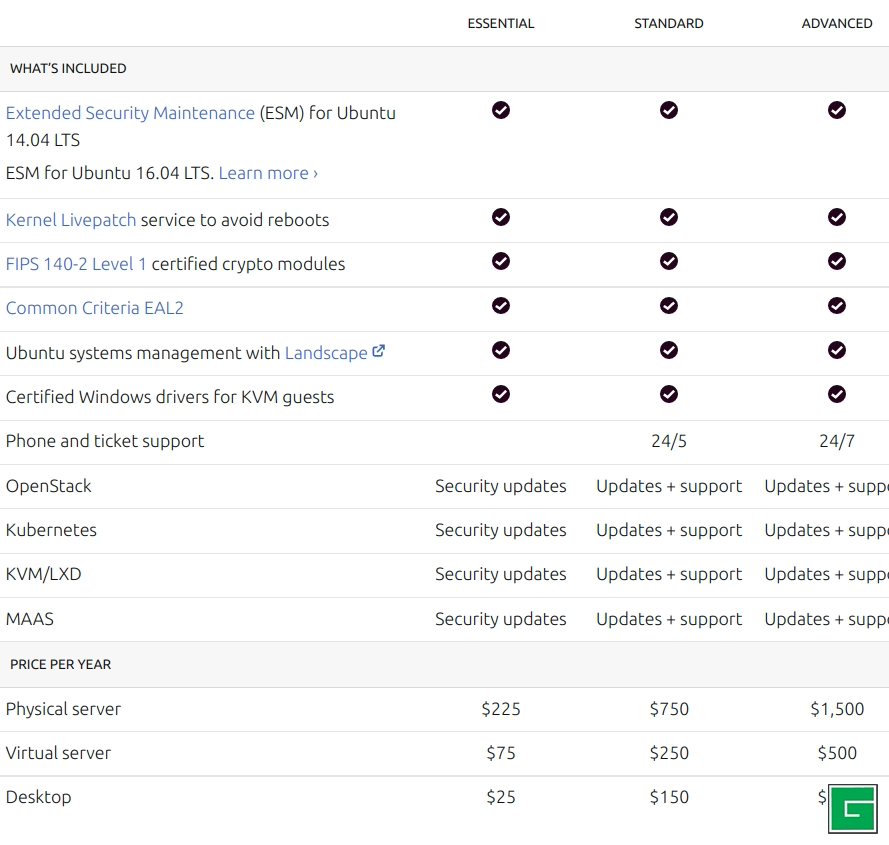The image size is (889, 845).
Task: Go to the Landscape link
Action: [x=326, y=353]
